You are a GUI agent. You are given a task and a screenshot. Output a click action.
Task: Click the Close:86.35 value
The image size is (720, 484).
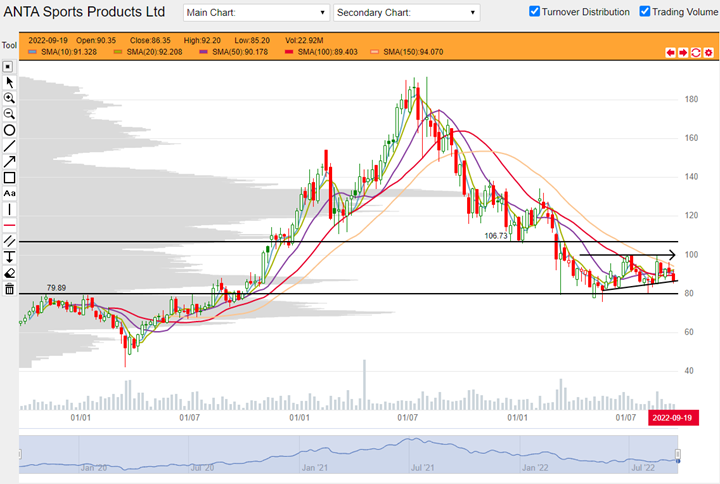click(150, 40)
